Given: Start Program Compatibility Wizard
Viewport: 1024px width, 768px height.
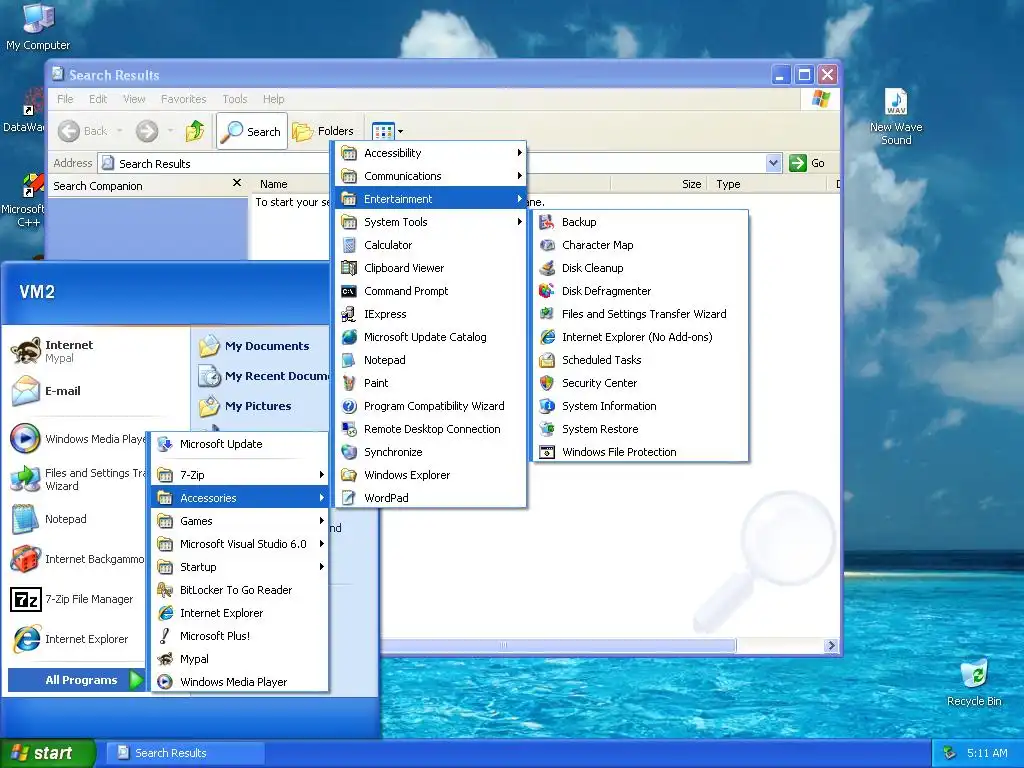Looking at the screenshot, I should 430,406.
